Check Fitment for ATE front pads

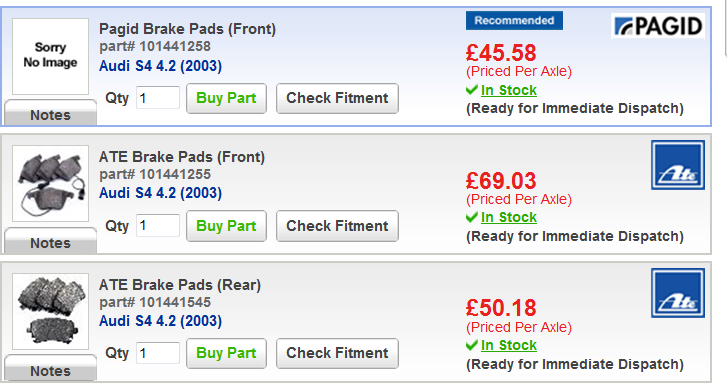click(x=337, y=226)
